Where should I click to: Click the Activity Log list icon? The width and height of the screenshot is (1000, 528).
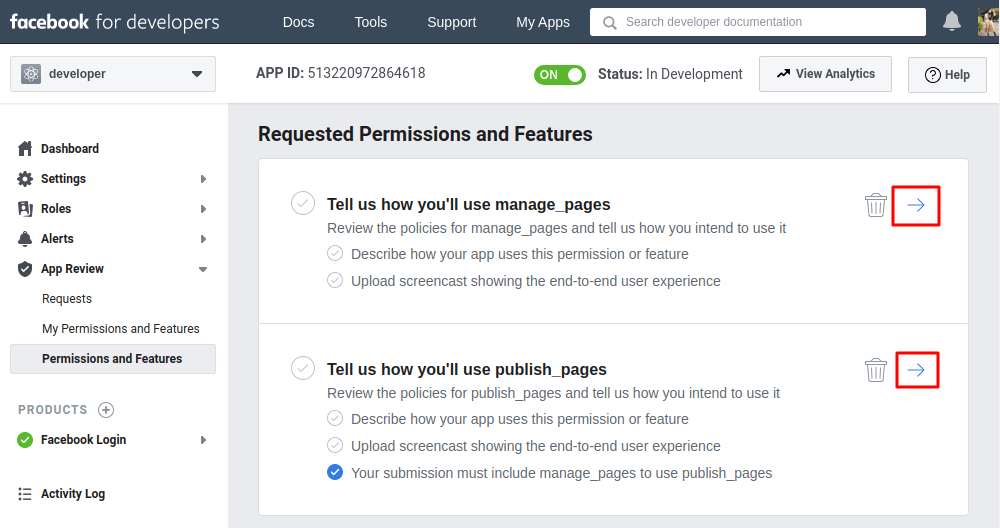coord(25,494)
